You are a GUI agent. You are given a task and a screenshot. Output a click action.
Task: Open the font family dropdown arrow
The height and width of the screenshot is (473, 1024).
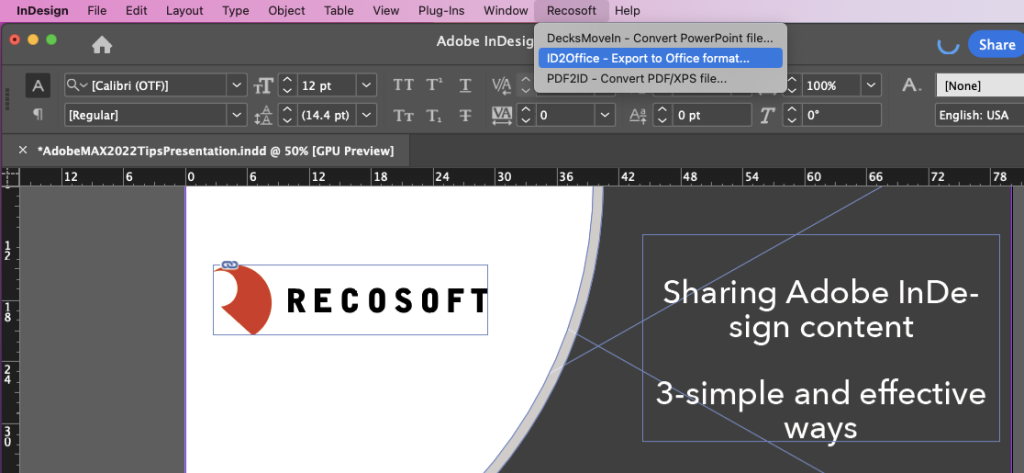[236, 86]
